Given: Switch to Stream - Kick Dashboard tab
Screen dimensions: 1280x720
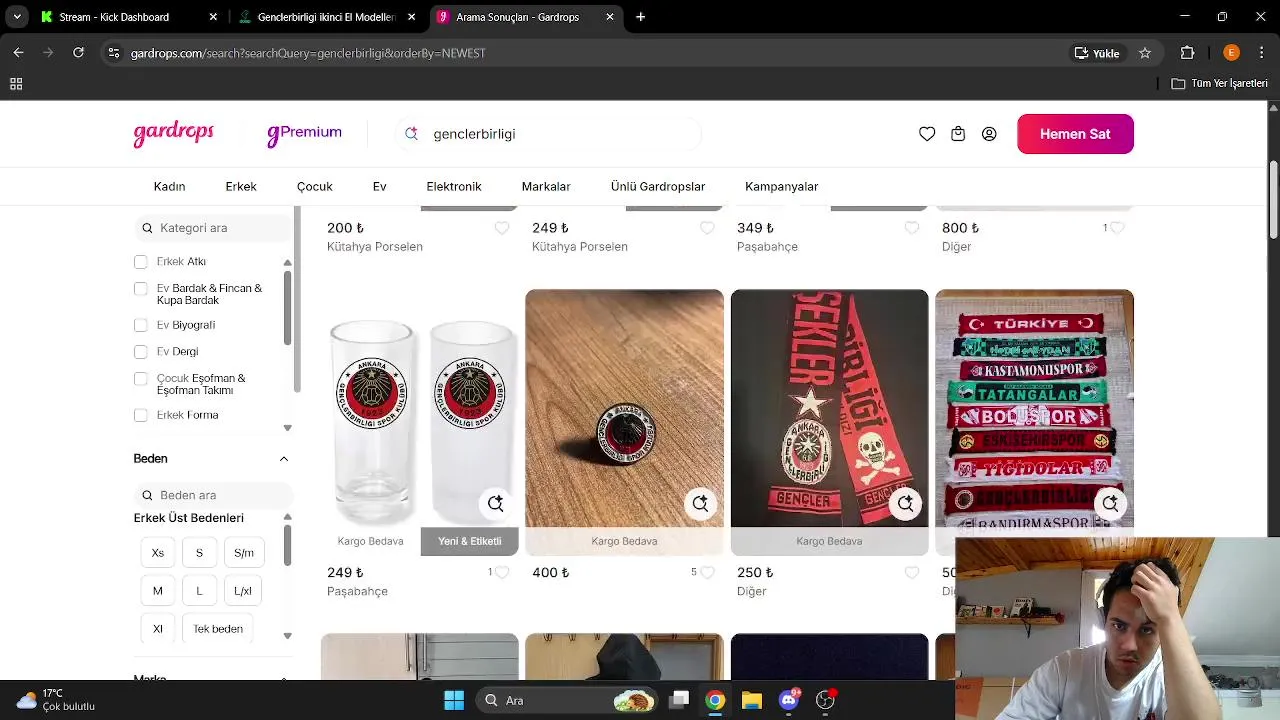Looking at the screenshot, I should [x=128, y=17].
